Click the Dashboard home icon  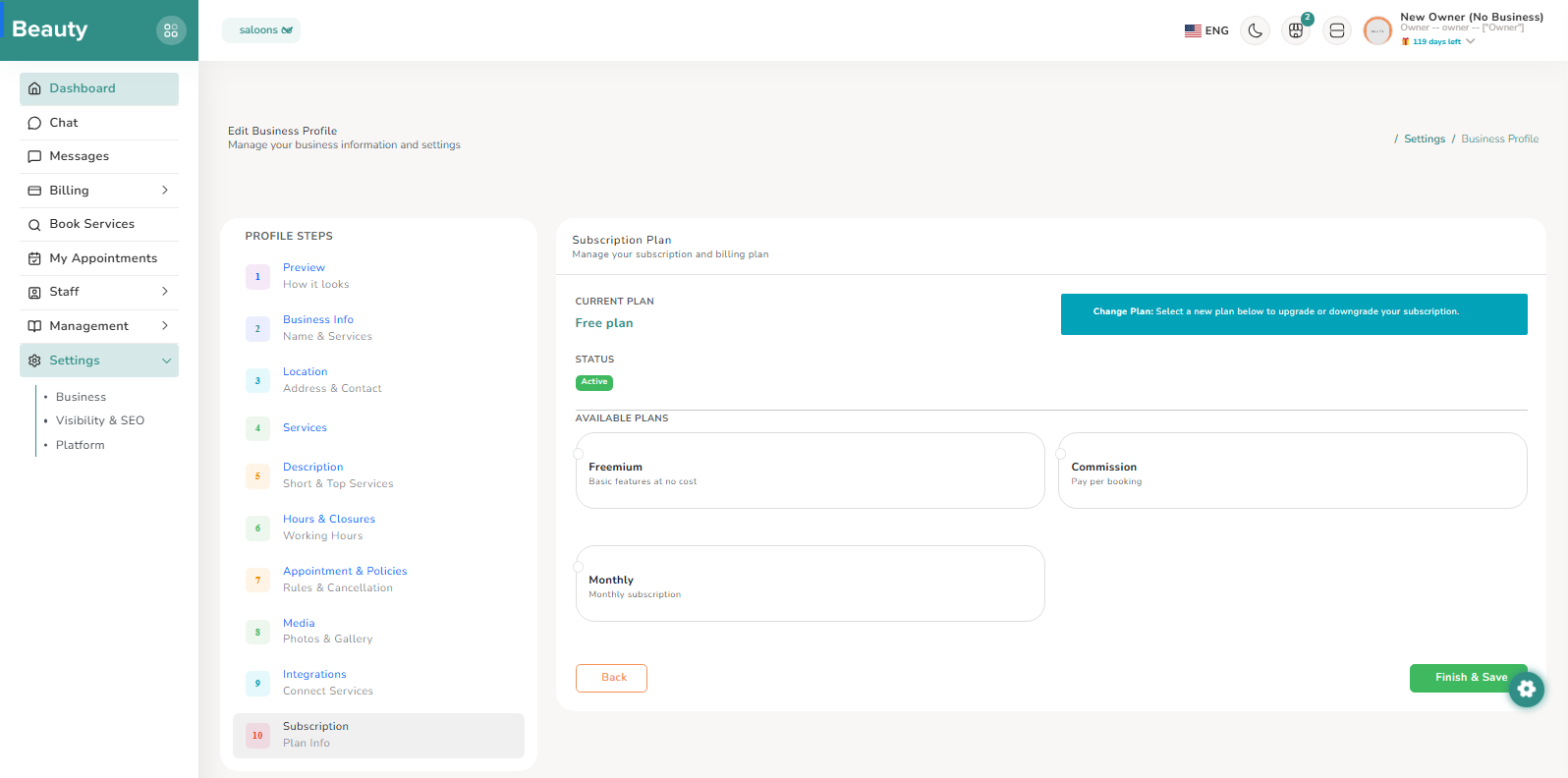coord(34,88)
